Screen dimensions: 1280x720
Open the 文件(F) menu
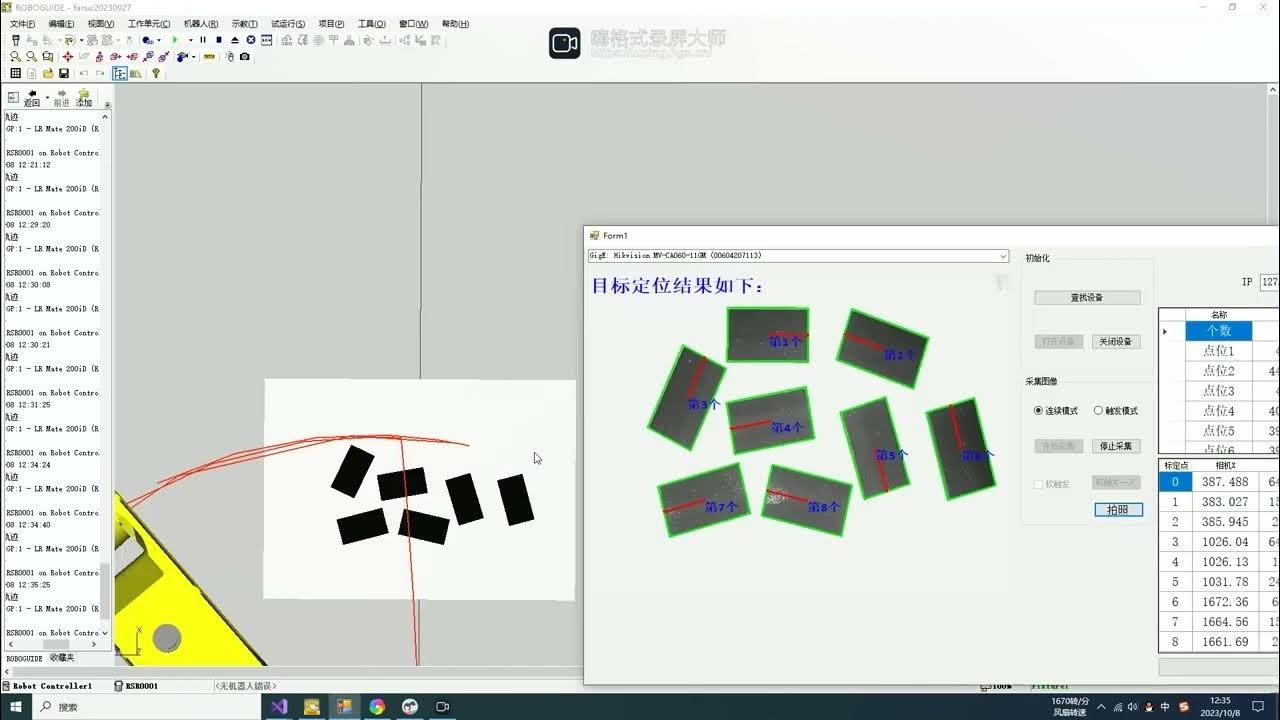coord(22,24)
